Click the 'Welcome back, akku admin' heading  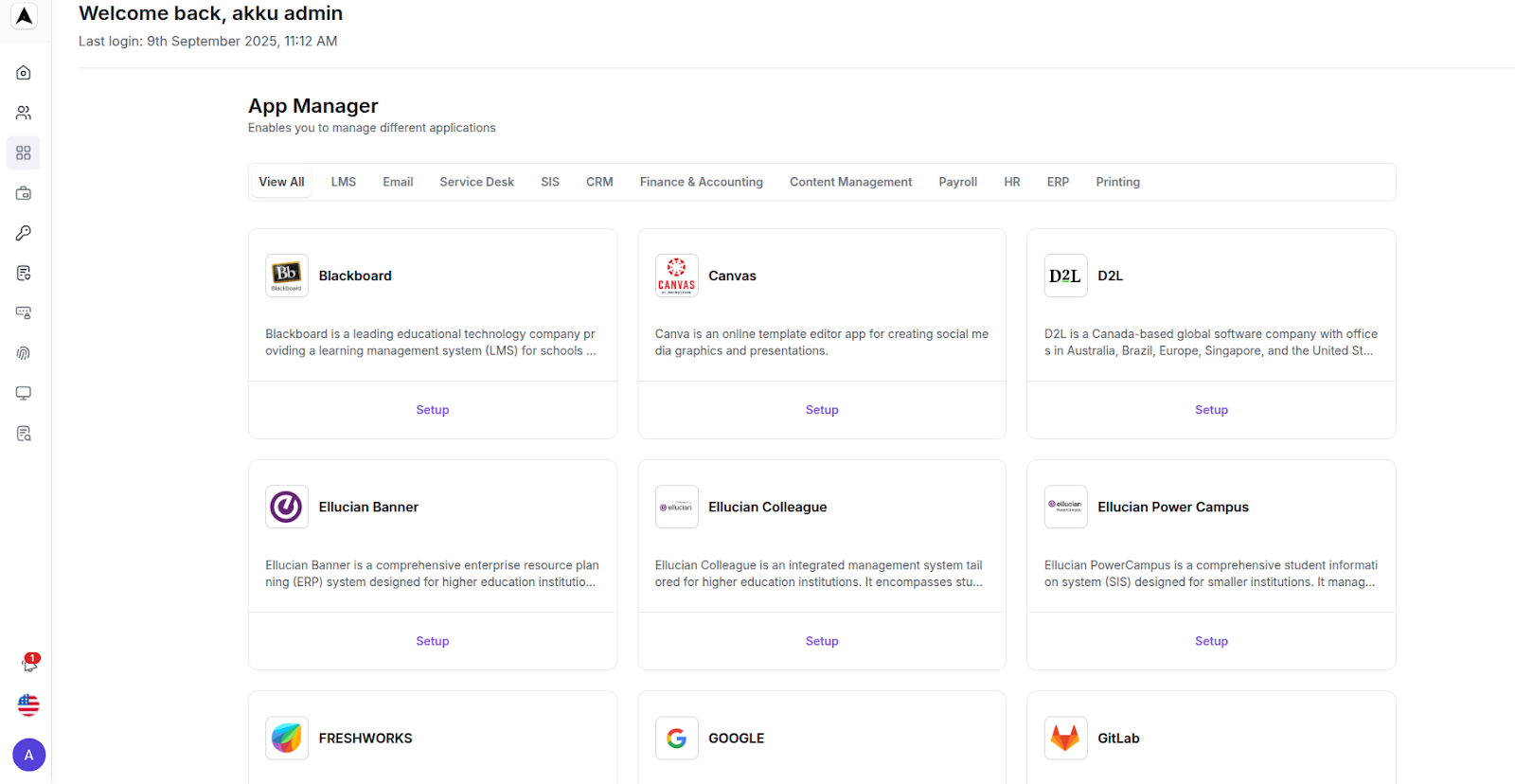click(210, 13)
